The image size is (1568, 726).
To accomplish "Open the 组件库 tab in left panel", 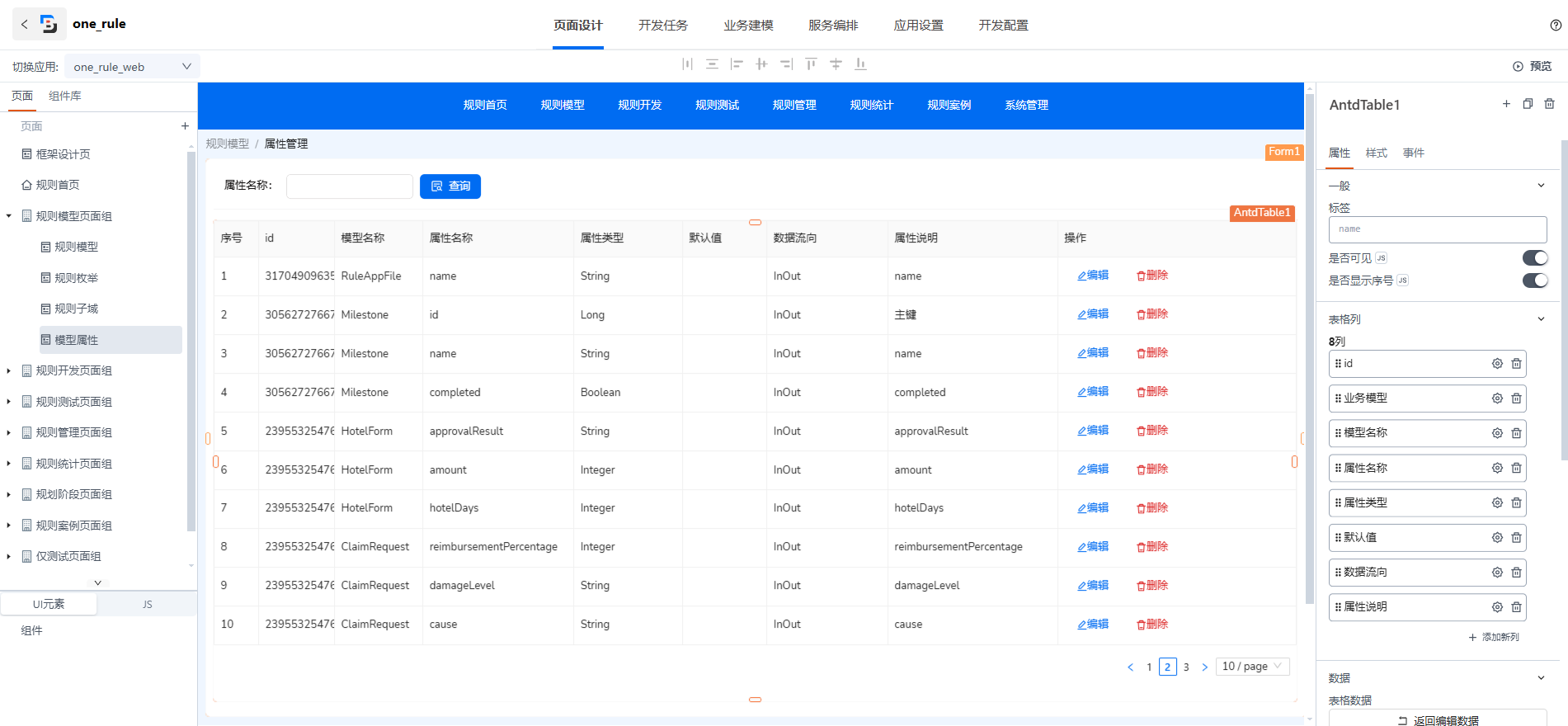I will pyautogui.click(x=65, y=97).
